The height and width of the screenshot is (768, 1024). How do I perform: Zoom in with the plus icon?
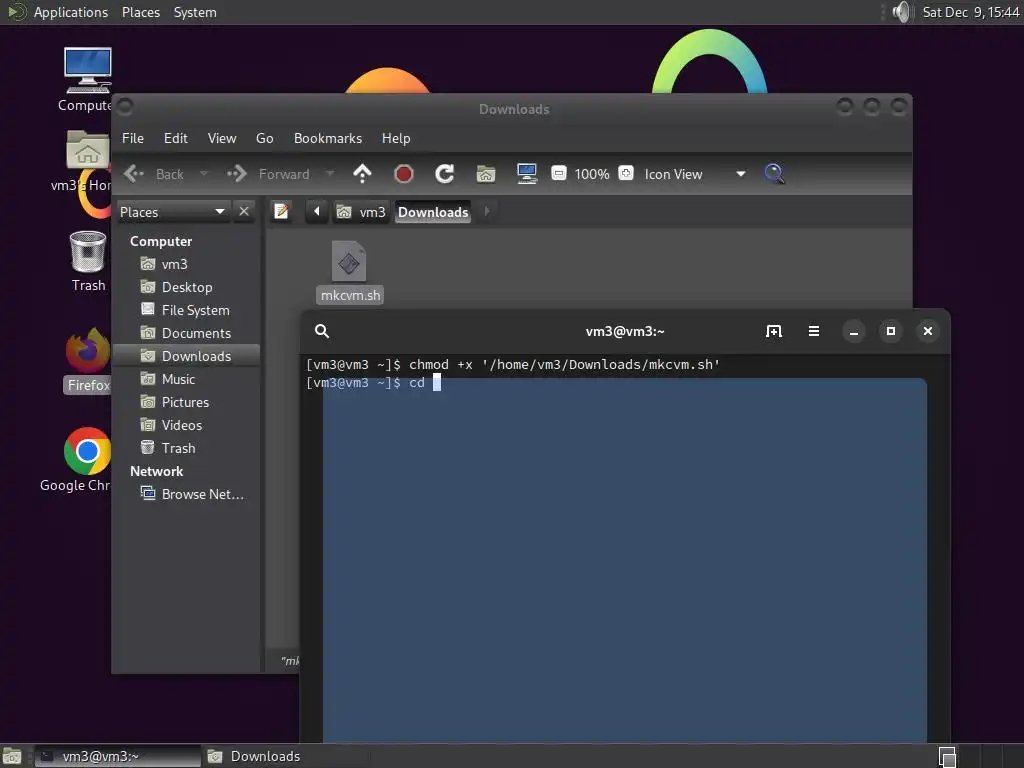[626, 173]
